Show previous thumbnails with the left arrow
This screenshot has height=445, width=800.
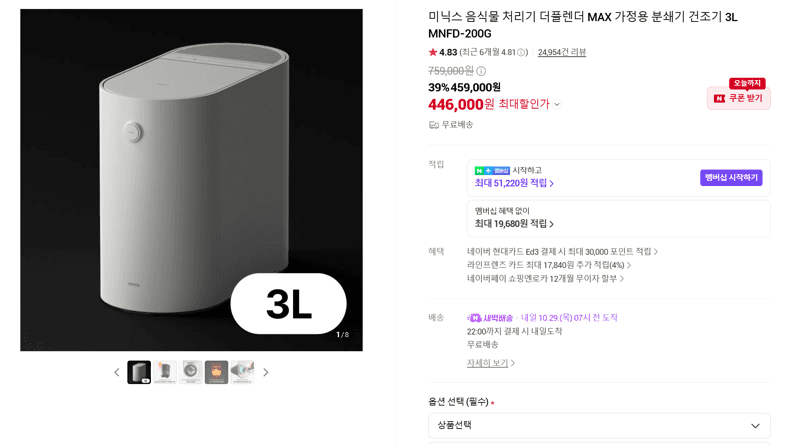tap(117, 372)
